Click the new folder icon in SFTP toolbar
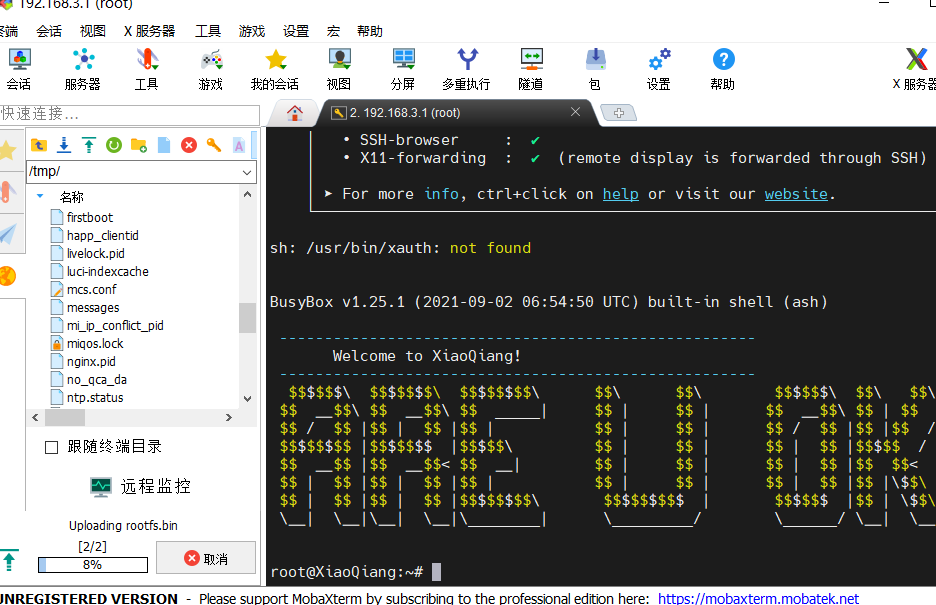This screenshot has height=605, width=936. coord(139,146)
